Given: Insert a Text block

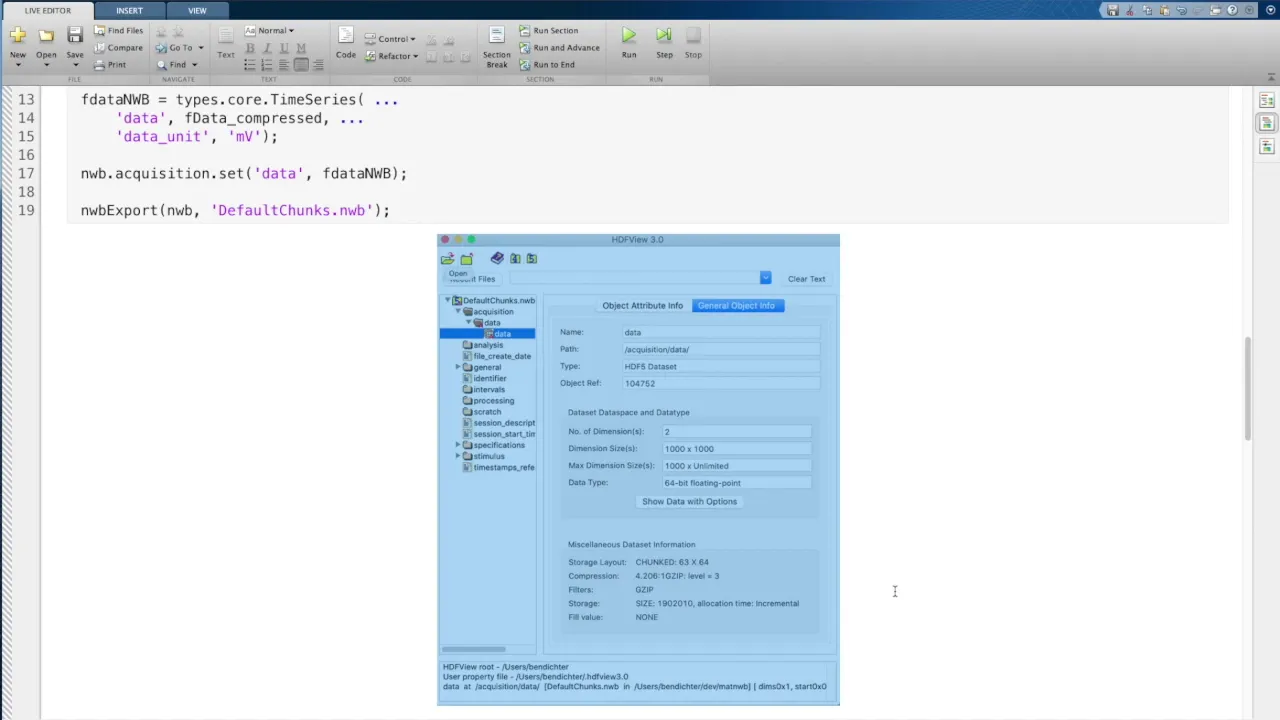Looking at the screenshot, I should 226,43.
